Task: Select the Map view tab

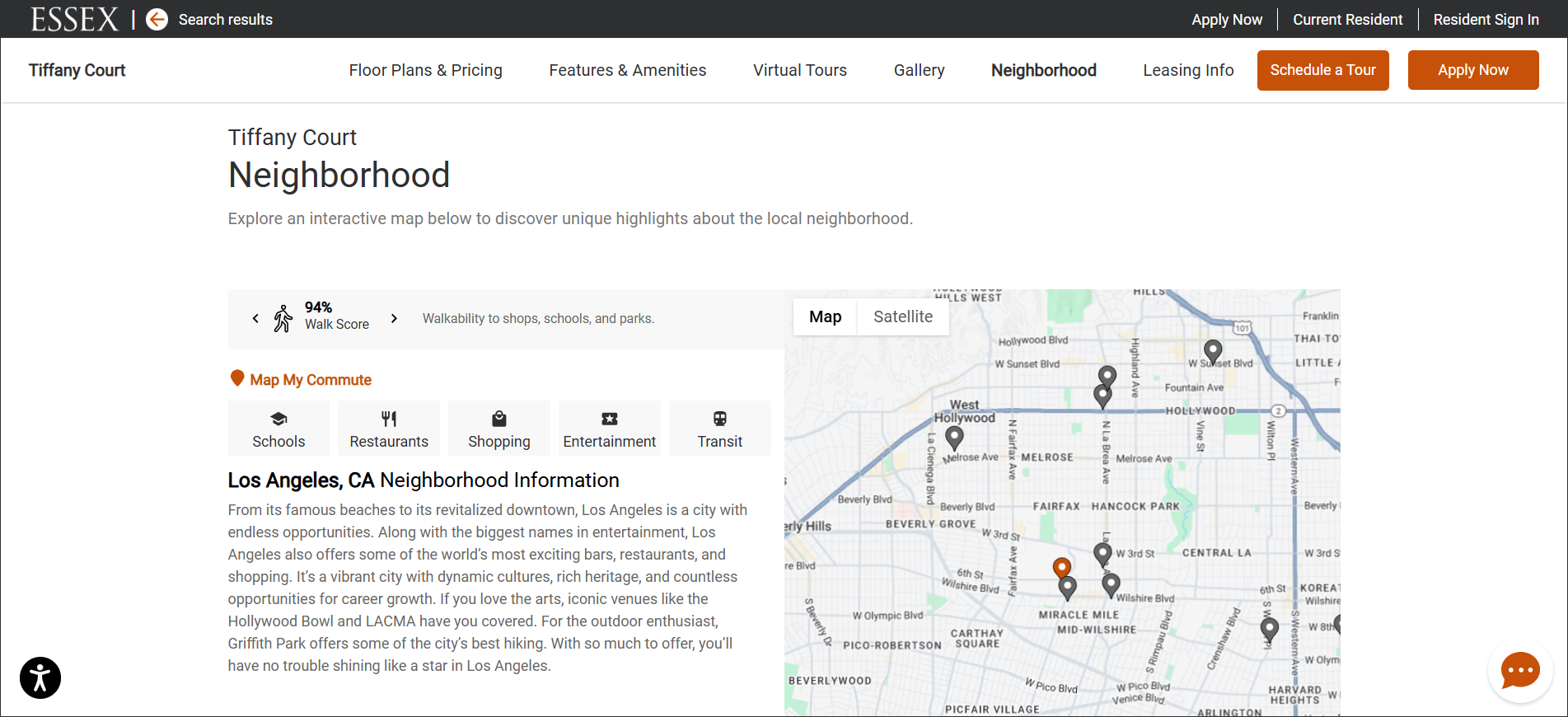Action: [x=825, y=317]
